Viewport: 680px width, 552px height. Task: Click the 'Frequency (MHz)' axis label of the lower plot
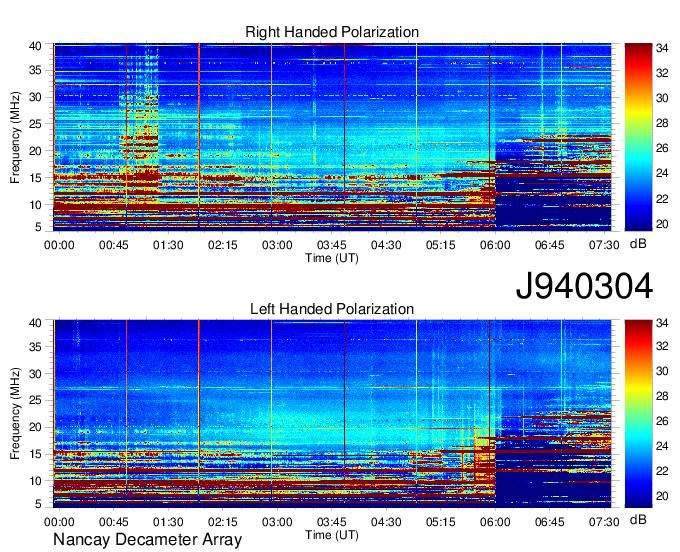click(x=15, y=414)
